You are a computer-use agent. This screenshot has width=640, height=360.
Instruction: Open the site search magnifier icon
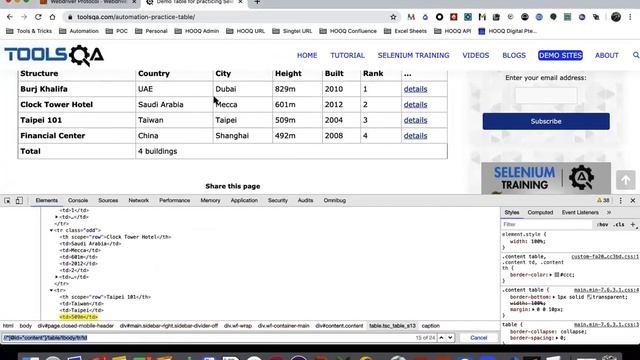[x=636, y=55]
